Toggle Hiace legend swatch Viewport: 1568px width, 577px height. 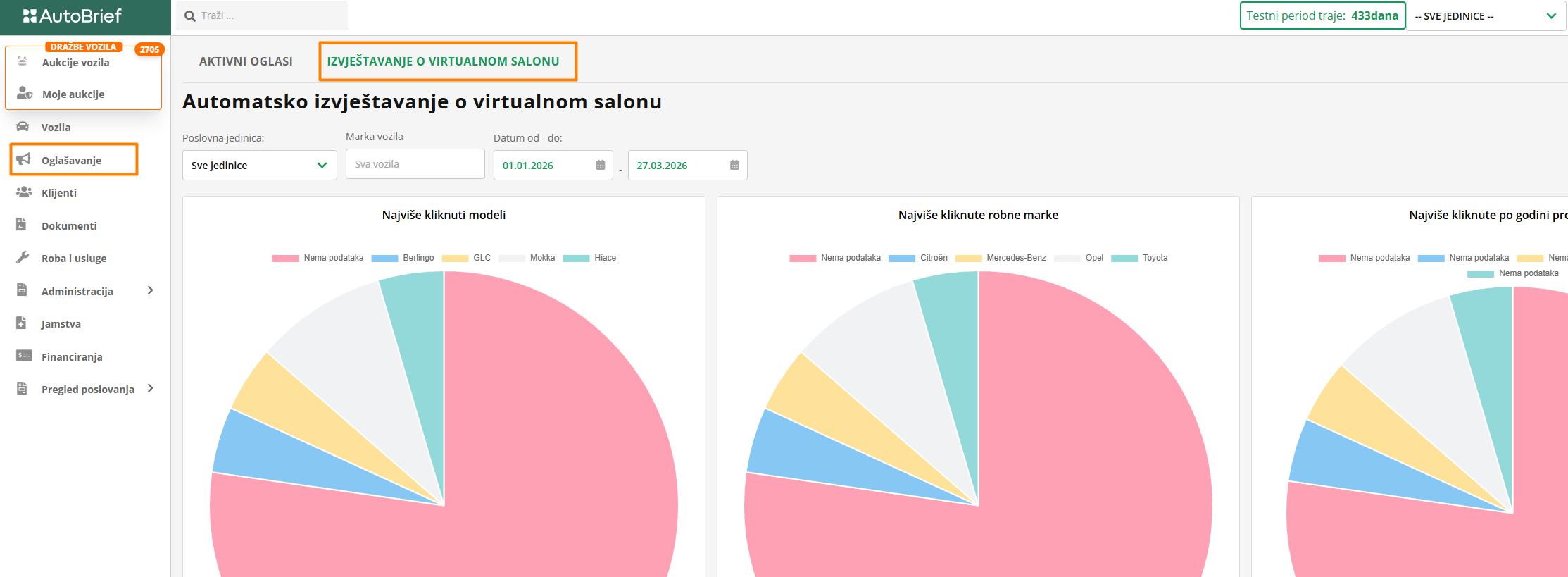[x=576, y=258]
